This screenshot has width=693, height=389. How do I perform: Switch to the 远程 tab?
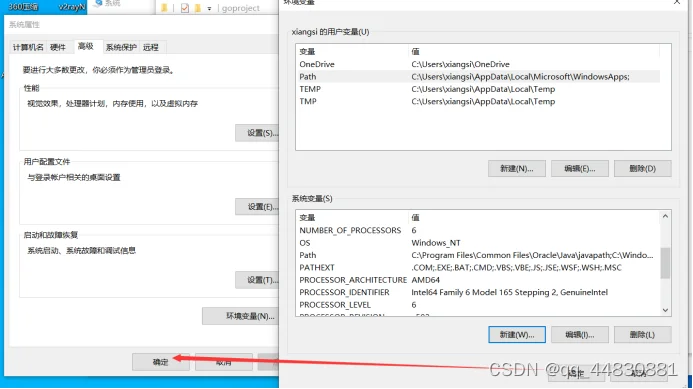click(151, 47)
